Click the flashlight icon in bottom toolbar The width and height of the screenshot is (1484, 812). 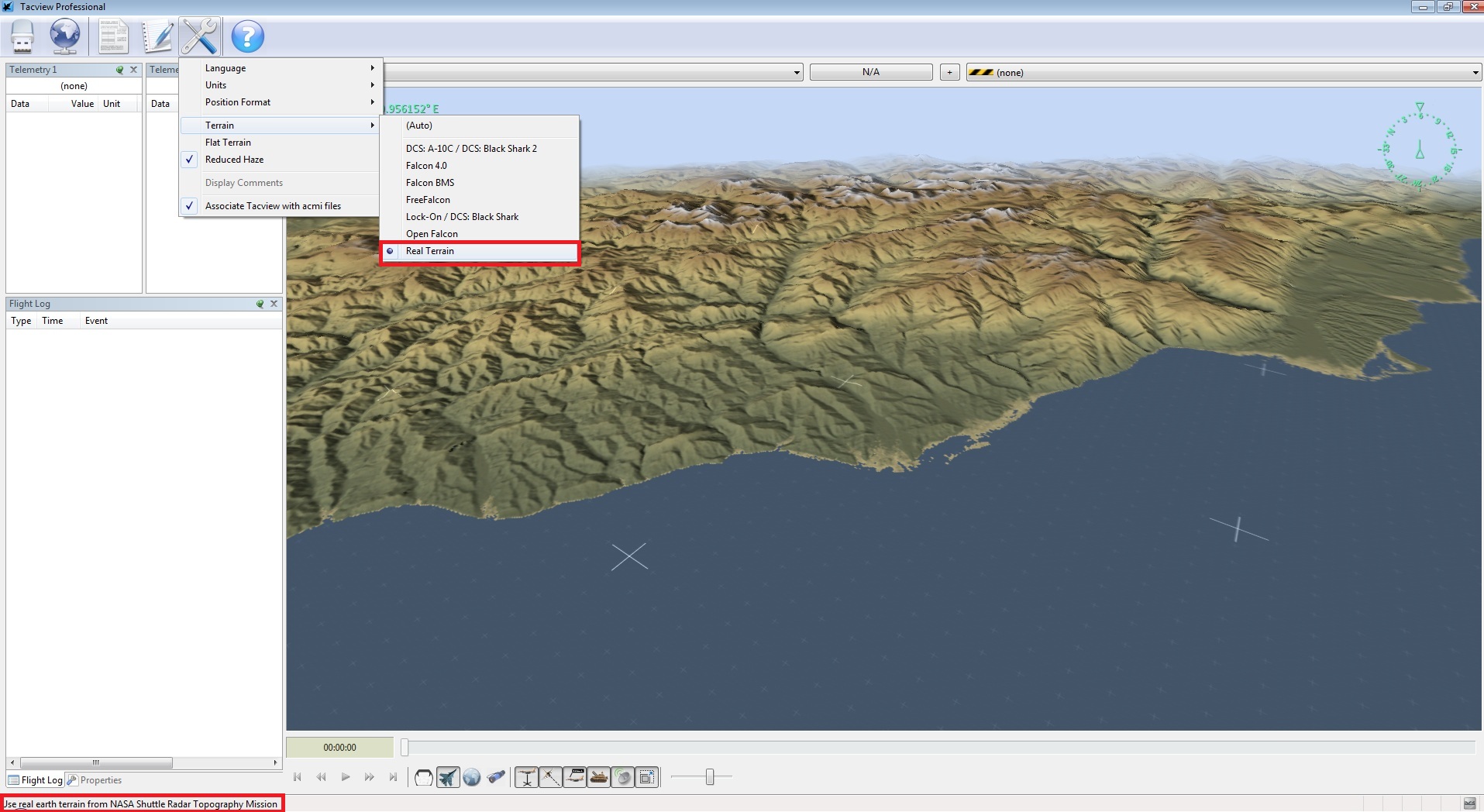pos(496,777)
